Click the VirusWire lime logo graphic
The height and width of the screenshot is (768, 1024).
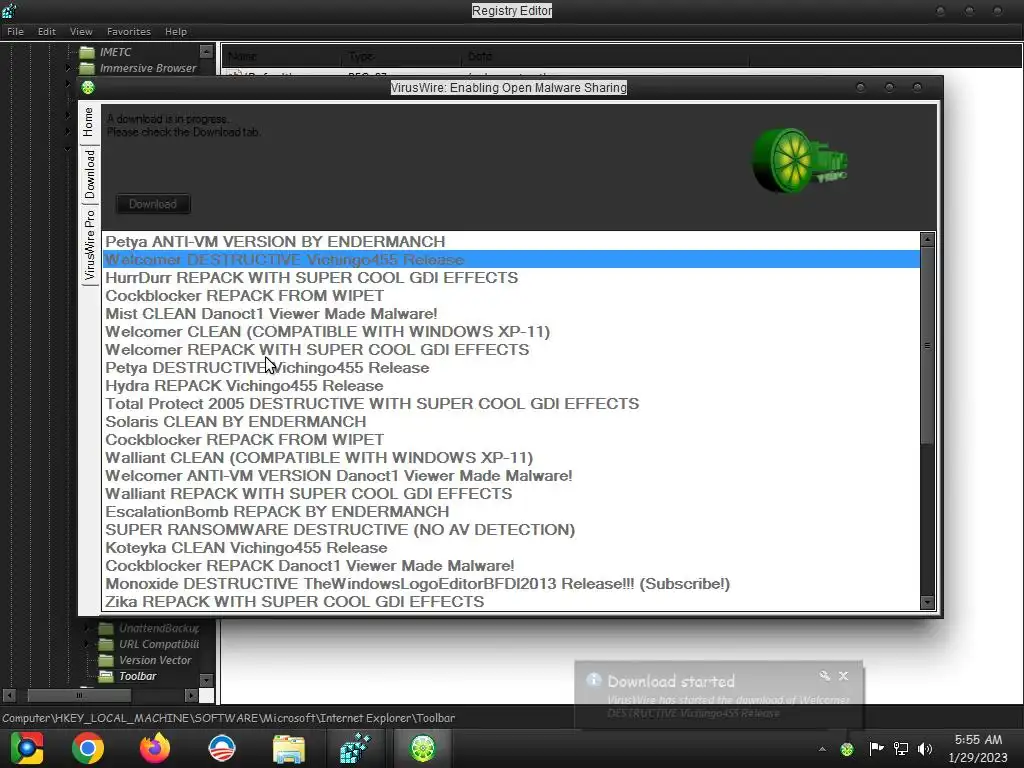(799, 161)
